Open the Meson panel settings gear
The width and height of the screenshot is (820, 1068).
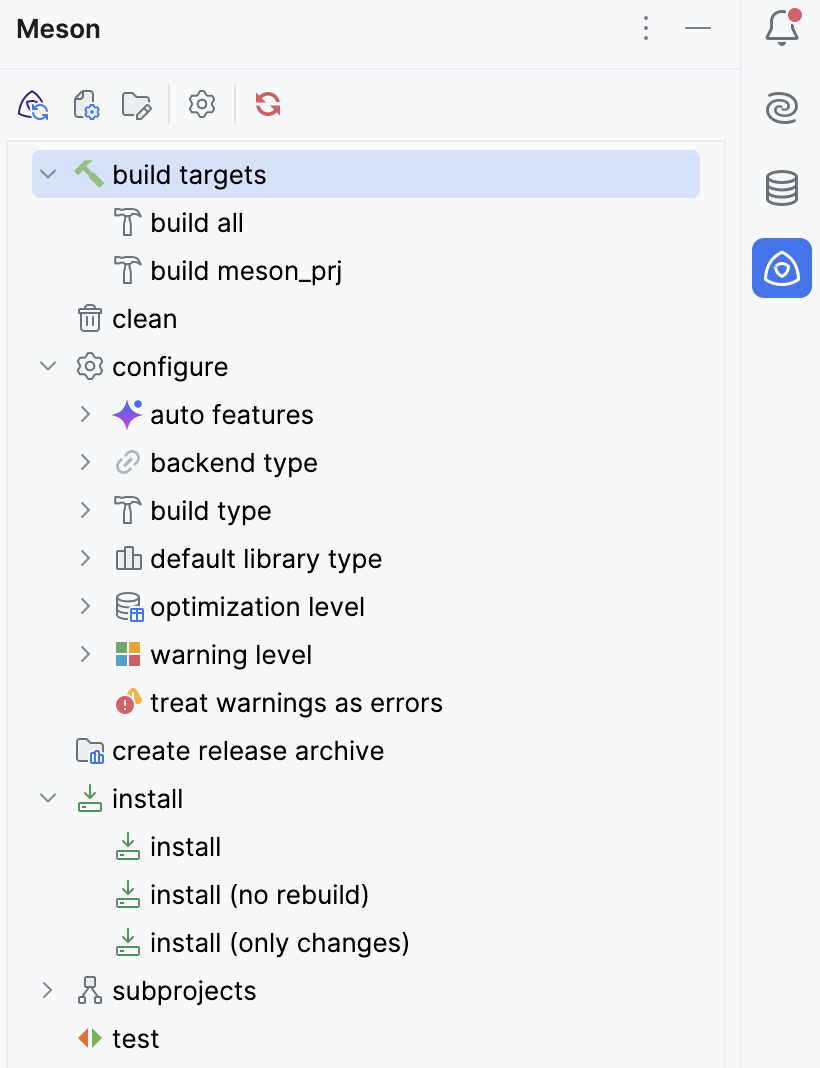tap(201, 104)
